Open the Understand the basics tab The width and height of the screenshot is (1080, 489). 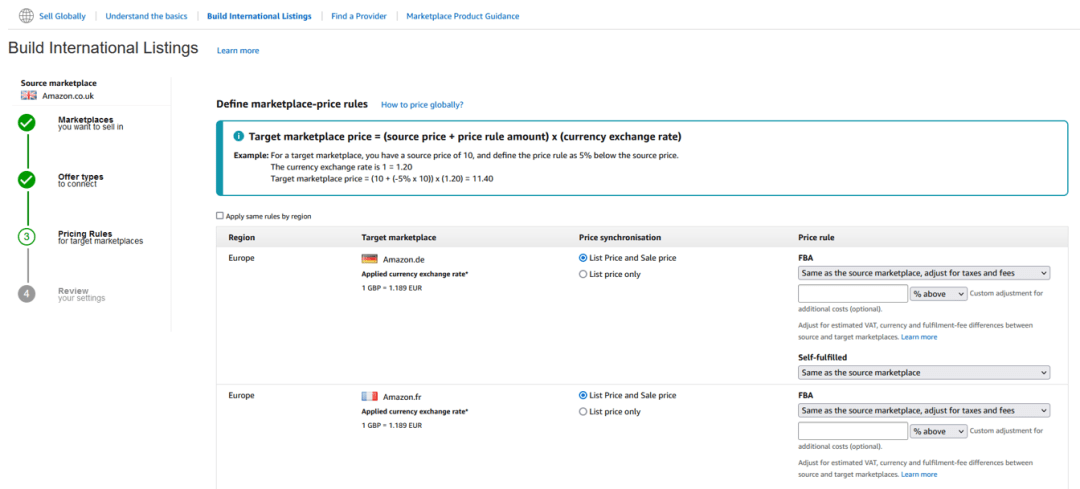click(x=145, y=16)
